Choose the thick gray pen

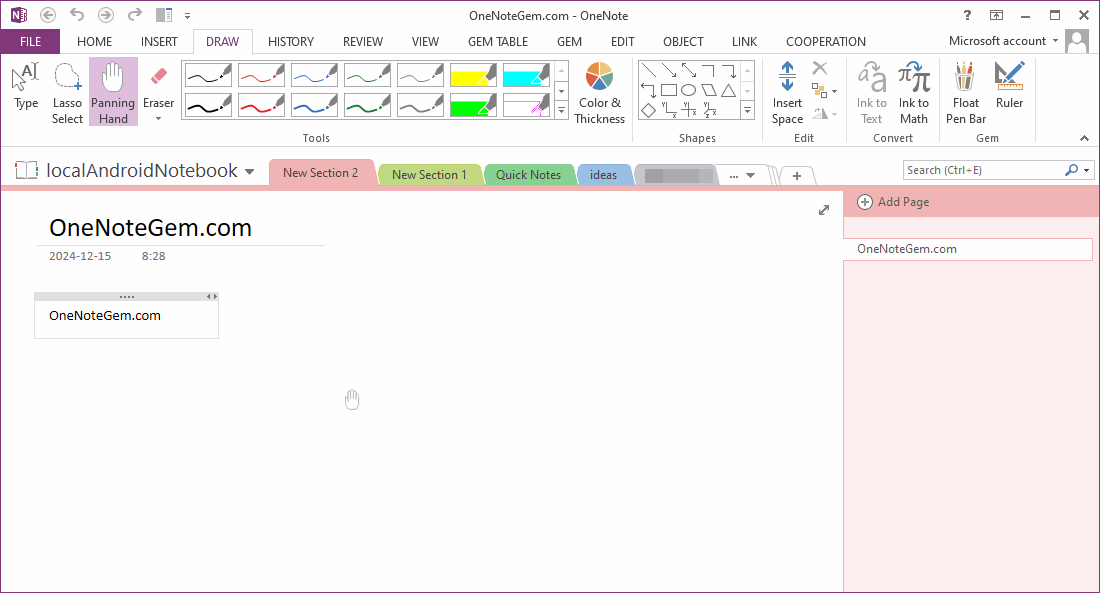tap(420, 106)
